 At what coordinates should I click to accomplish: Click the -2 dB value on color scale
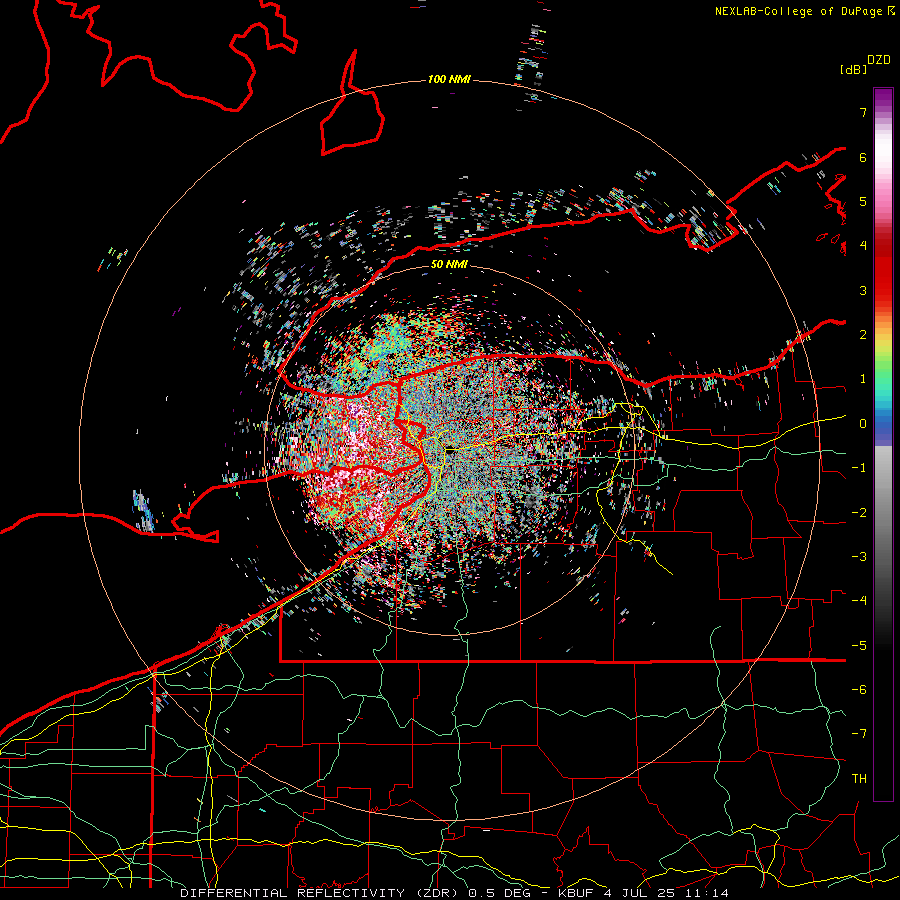[x=859, y=513]
